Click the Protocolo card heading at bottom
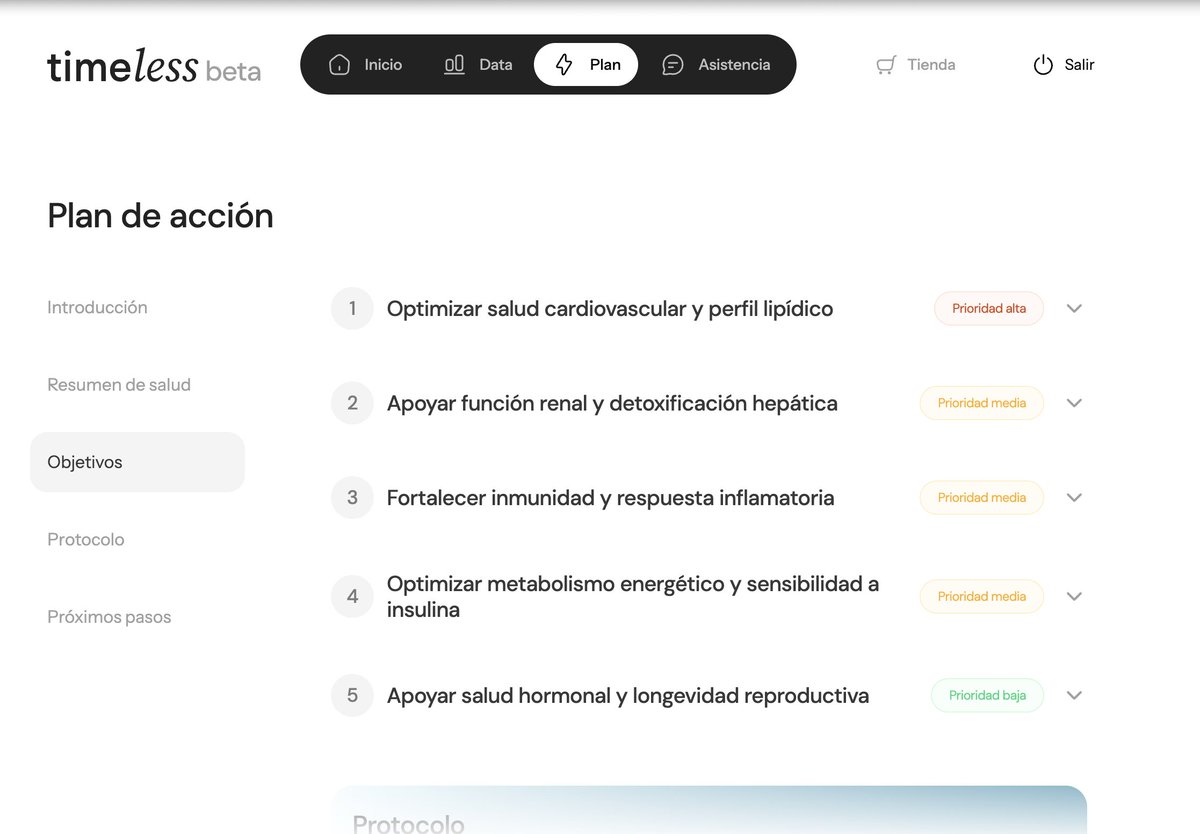The width and height of the screenshot is (1200, 834). (x=408, y=823)
